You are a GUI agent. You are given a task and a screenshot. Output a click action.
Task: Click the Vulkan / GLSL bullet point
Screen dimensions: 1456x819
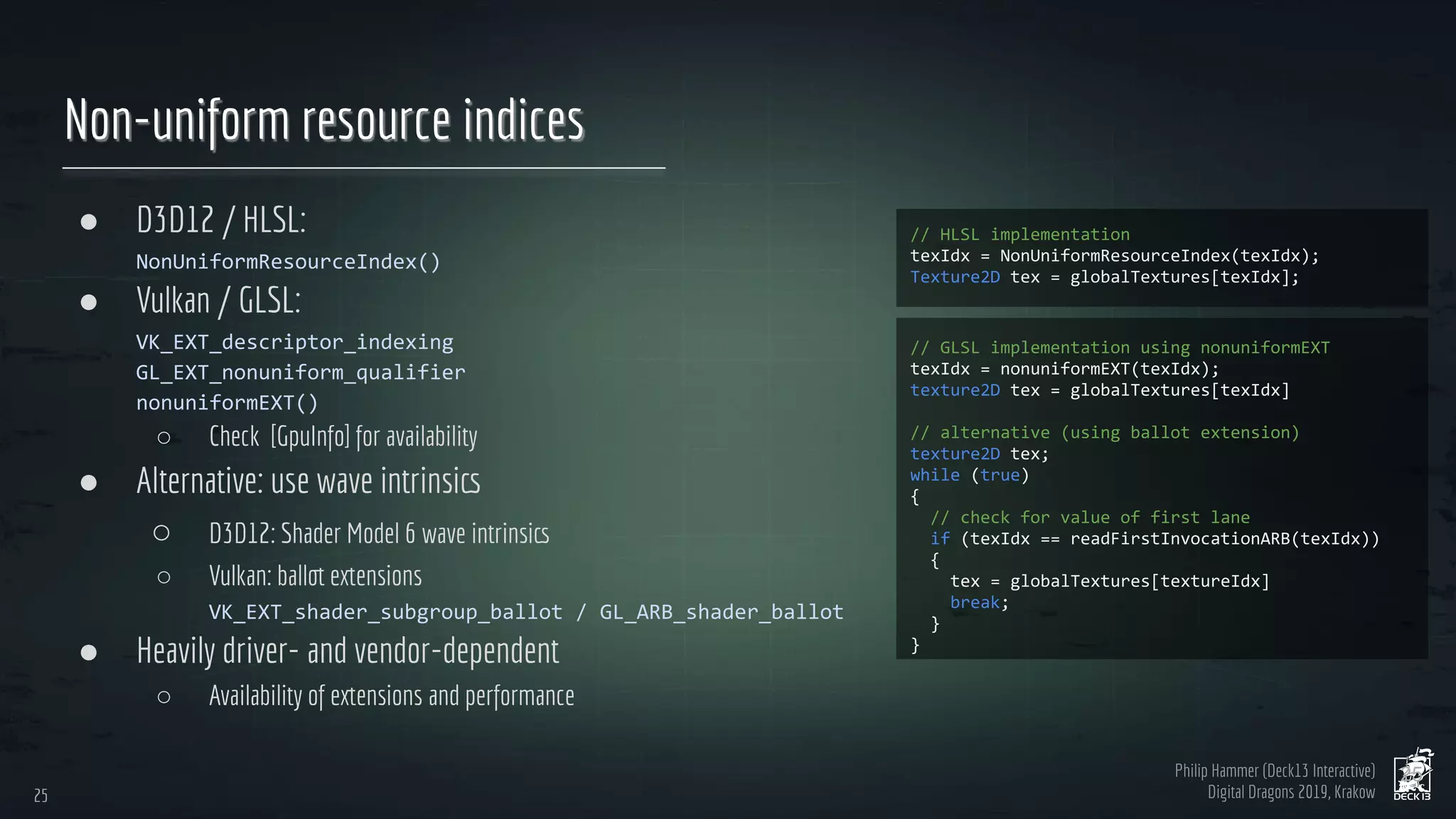[218, 301]
